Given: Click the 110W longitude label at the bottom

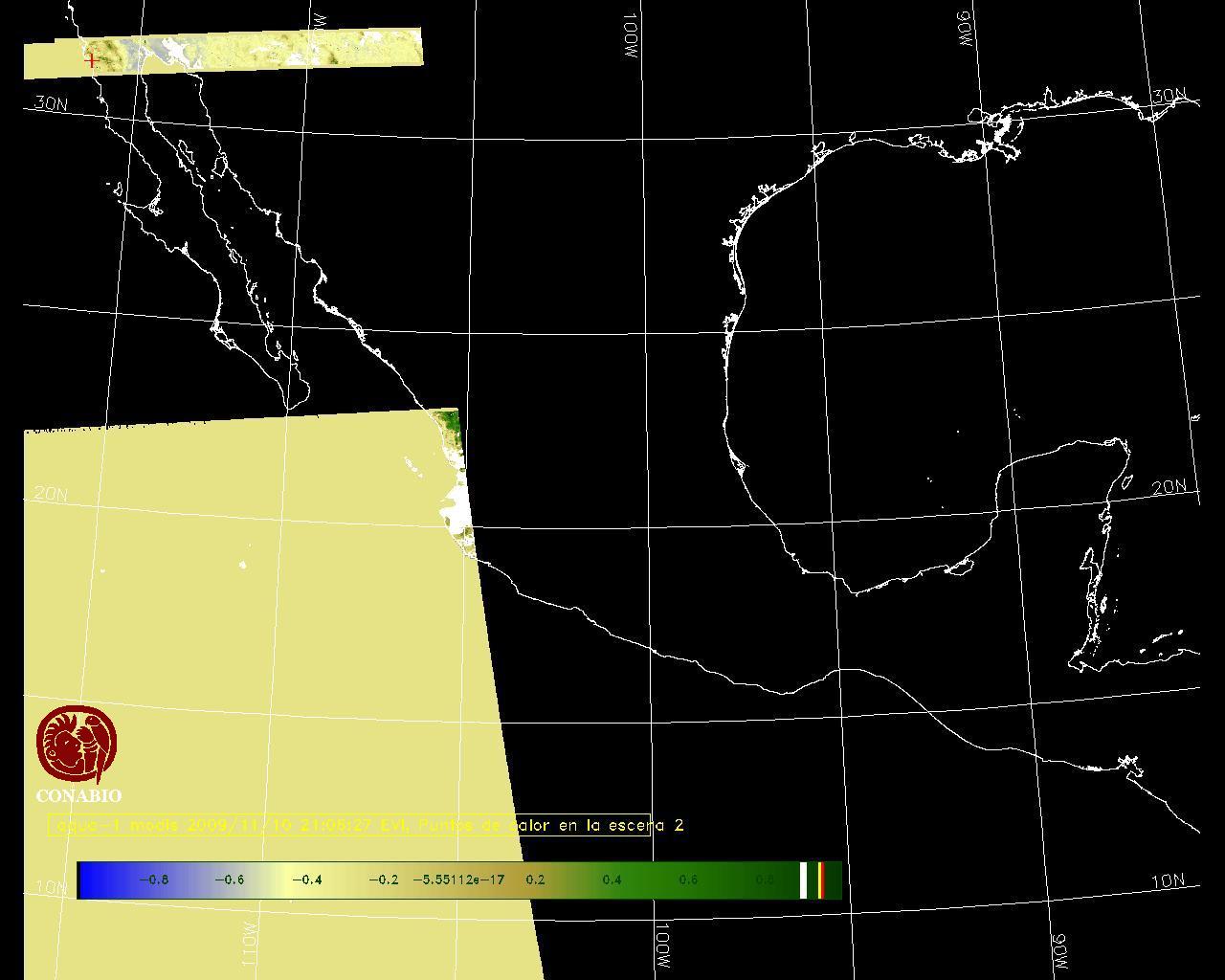Looking at the screenshot, I should pyautogui.click(x=249, y=944).
